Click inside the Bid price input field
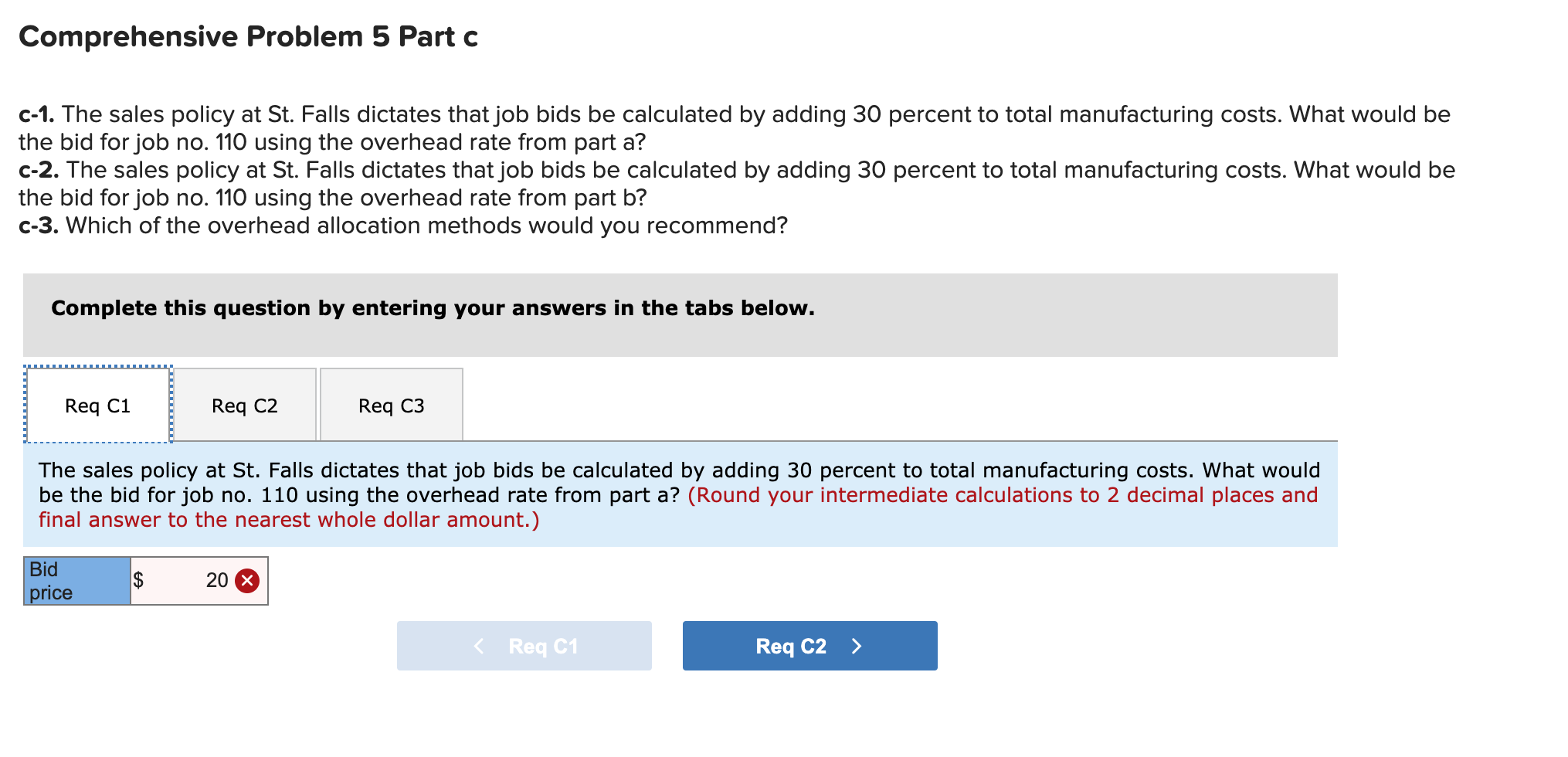 tap(193, 579)
